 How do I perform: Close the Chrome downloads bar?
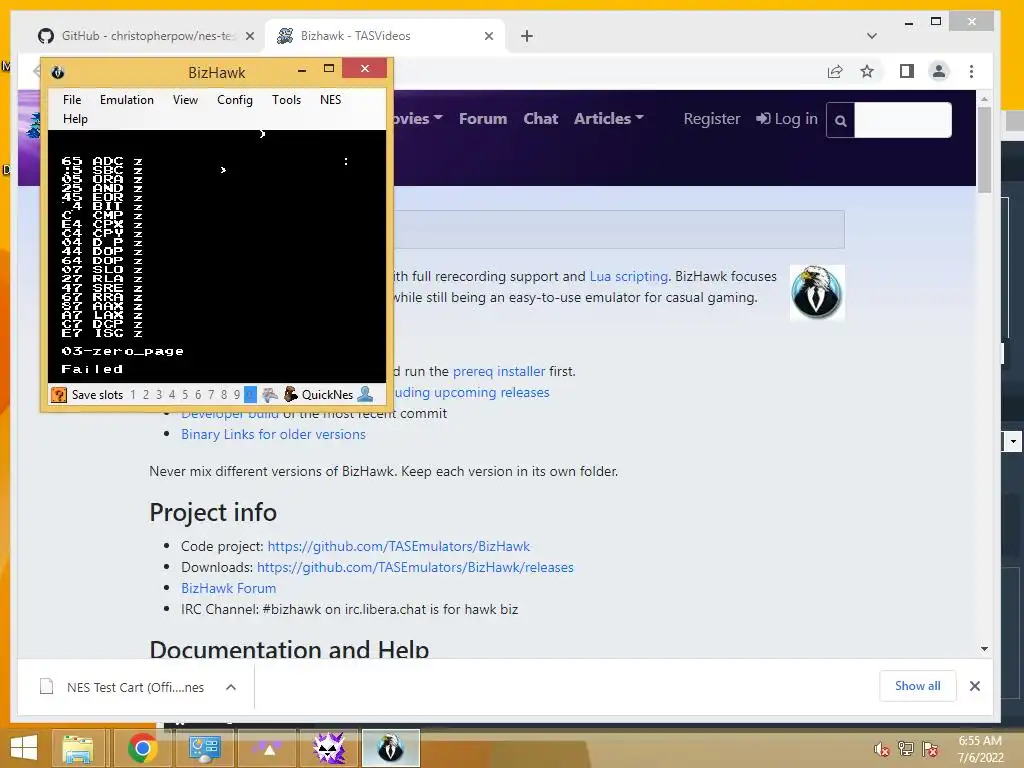(975, 686)
